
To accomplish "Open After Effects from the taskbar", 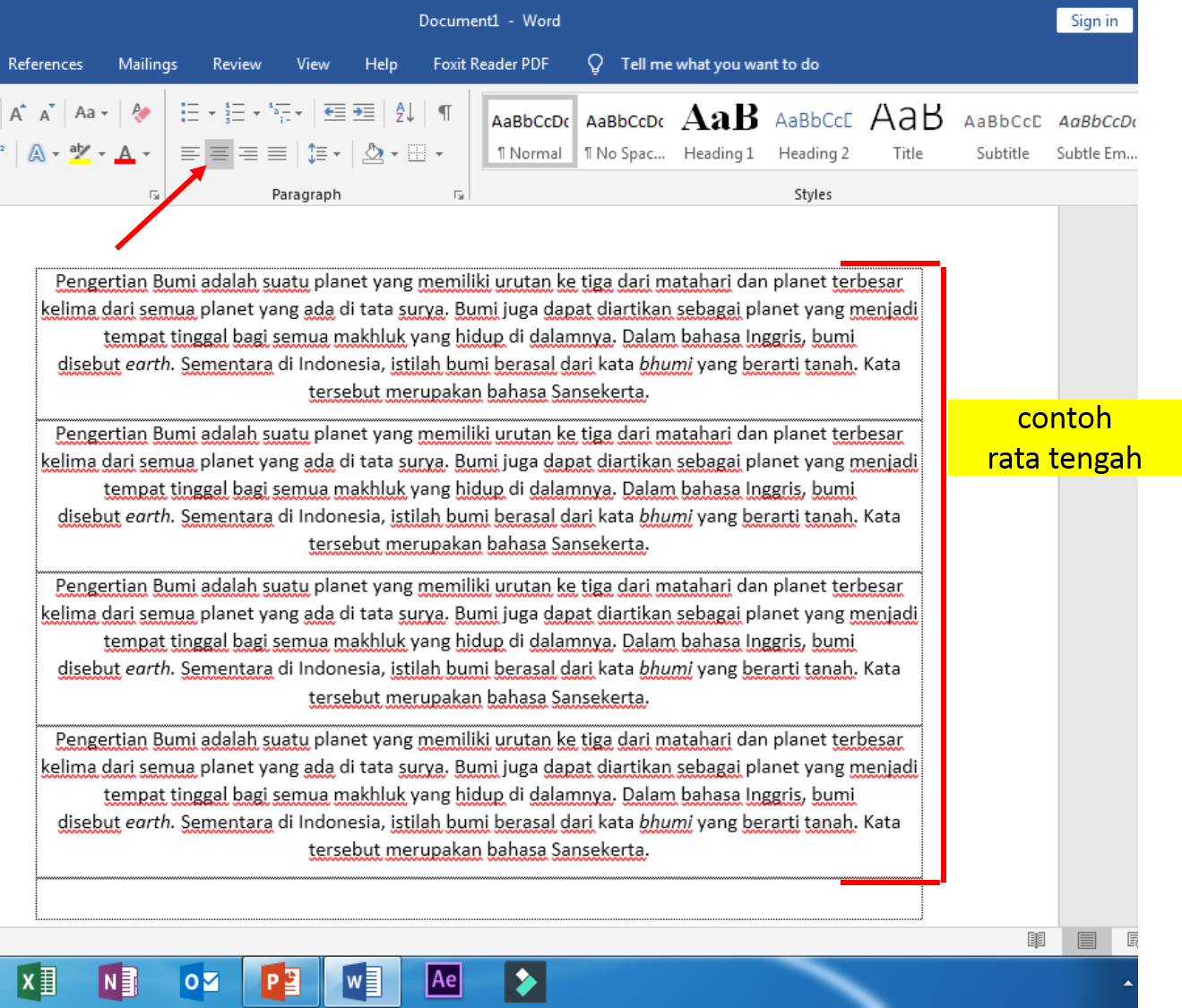I will point(444,980).
